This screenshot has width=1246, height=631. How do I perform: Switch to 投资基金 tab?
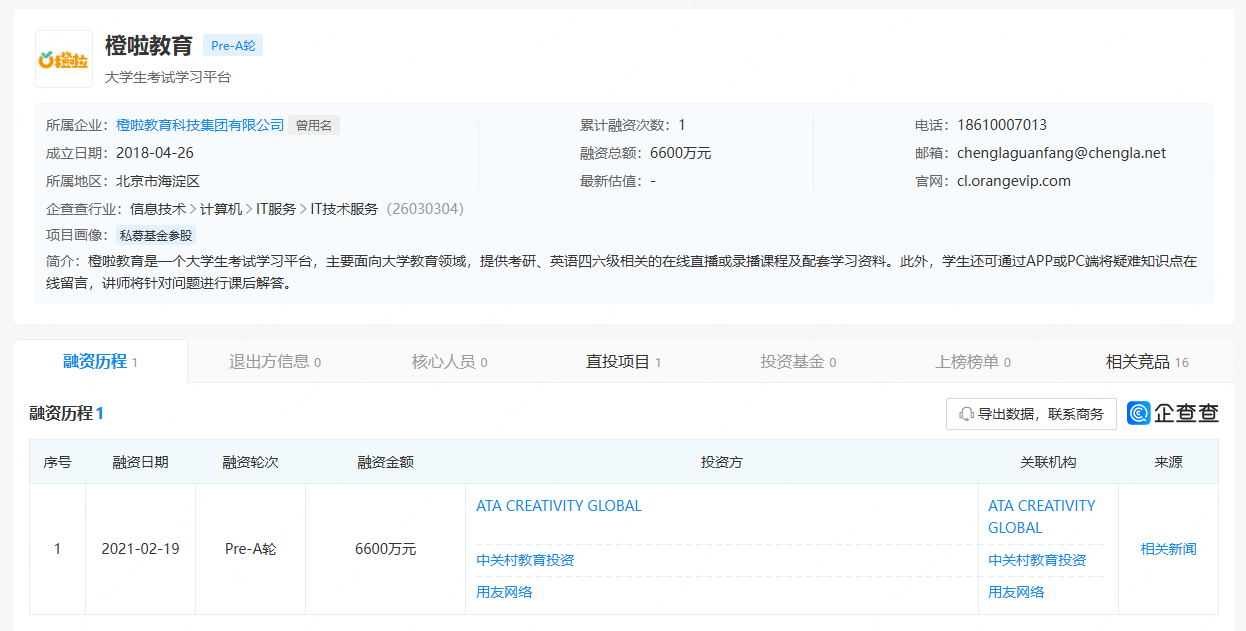tap(798, 362)
